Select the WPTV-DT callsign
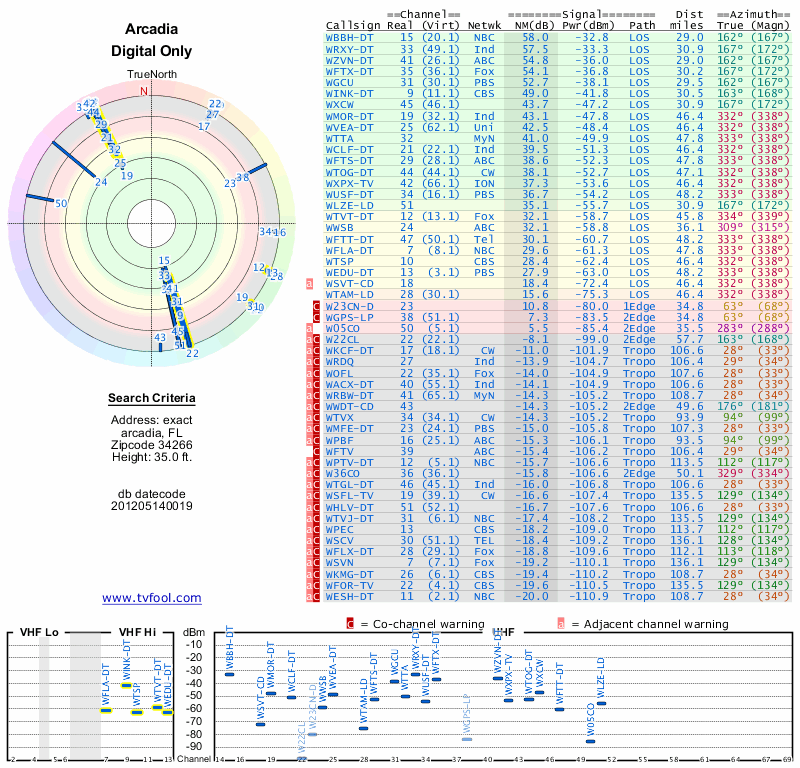 349,463
